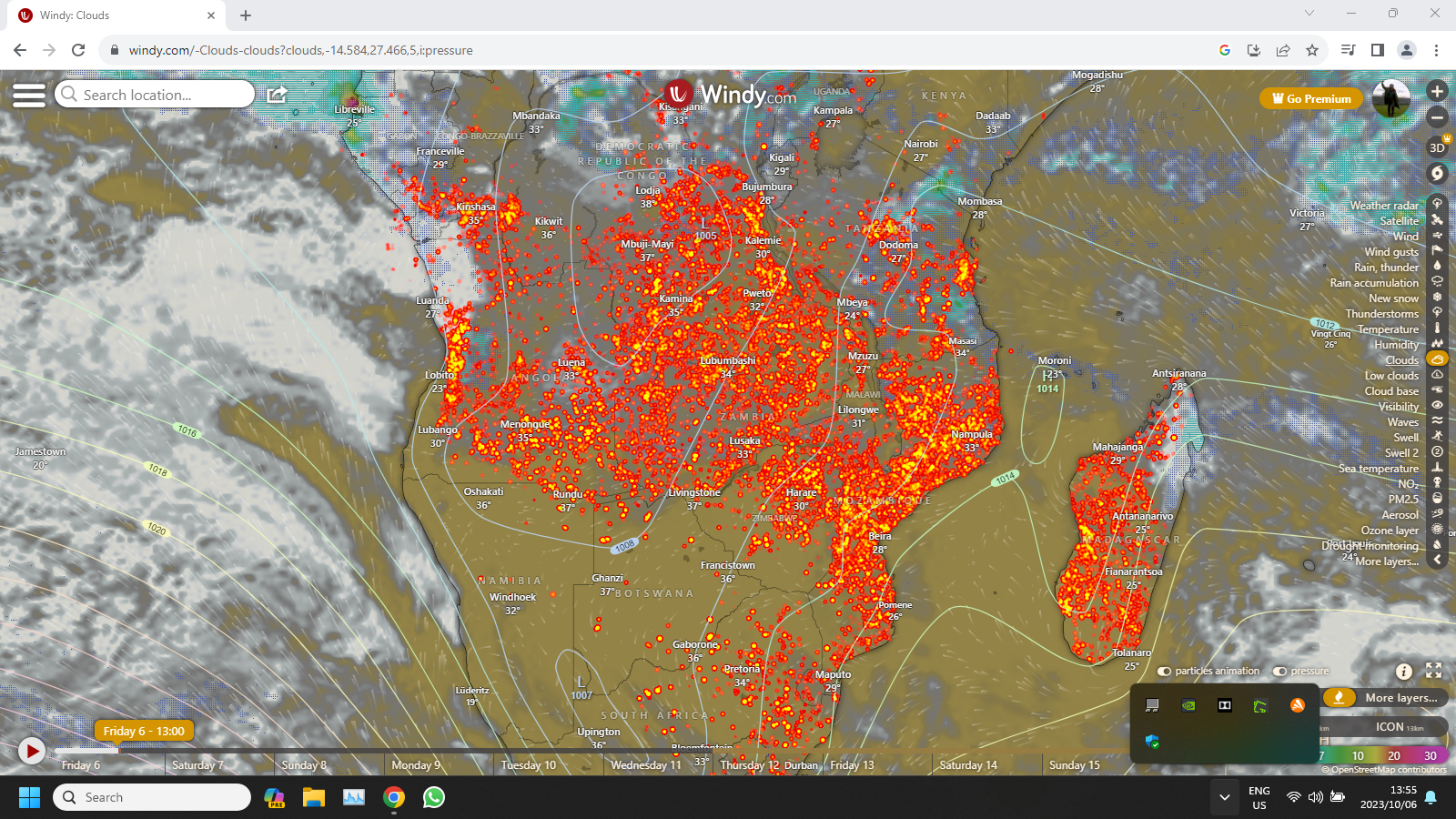Image resolution: width=1456 pixels, height=819 pixels.
Task: Click the active Clouds layer icon
Action: [x=1438, y=359]
